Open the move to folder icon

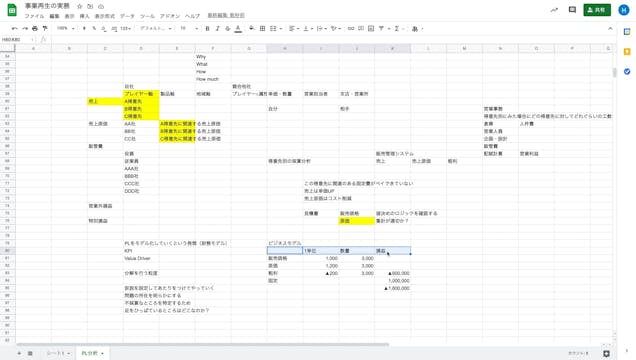pos(90,6)
